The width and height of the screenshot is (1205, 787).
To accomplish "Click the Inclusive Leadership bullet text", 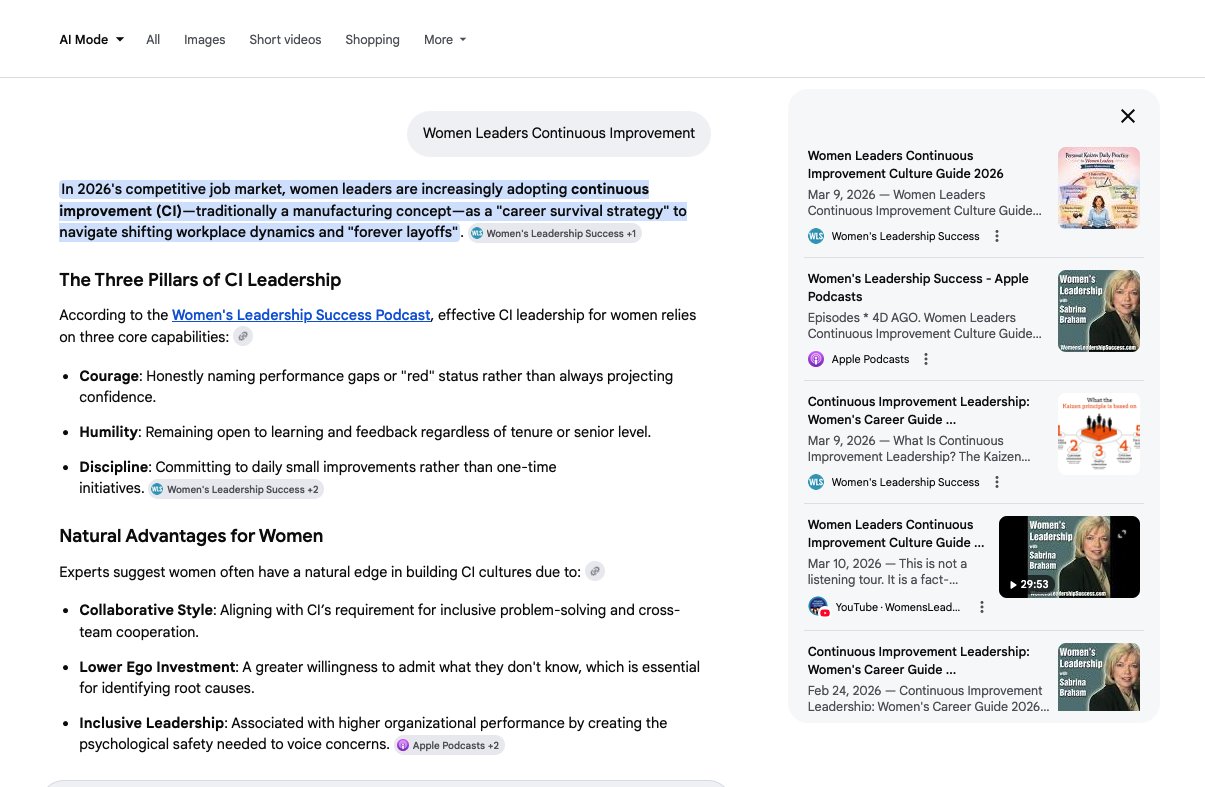I will tap(373, 733).
